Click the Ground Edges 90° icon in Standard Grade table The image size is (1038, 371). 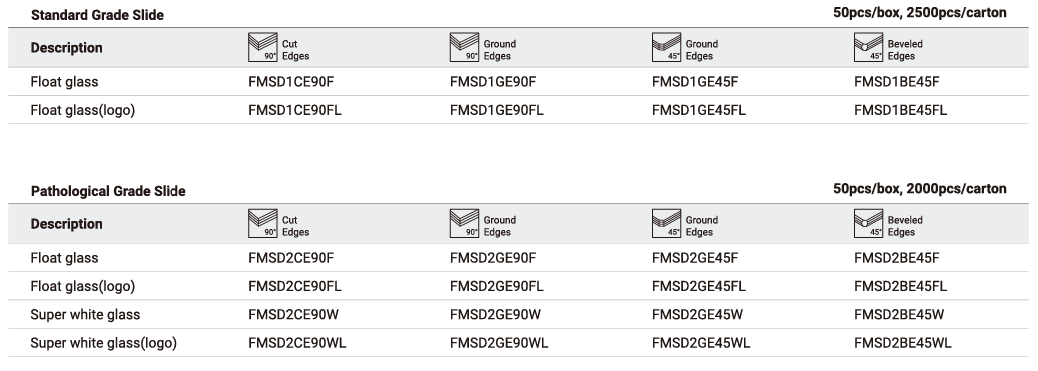[464, 48]
